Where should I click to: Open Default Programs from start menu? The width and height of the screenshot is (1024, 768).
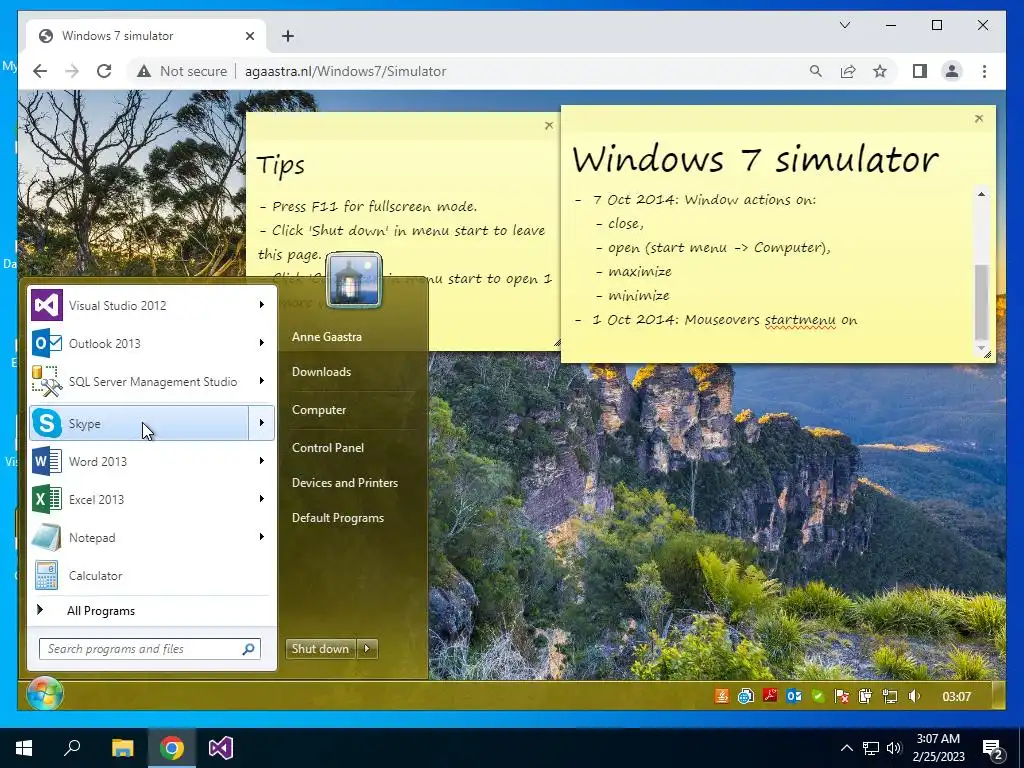(338, 518)
